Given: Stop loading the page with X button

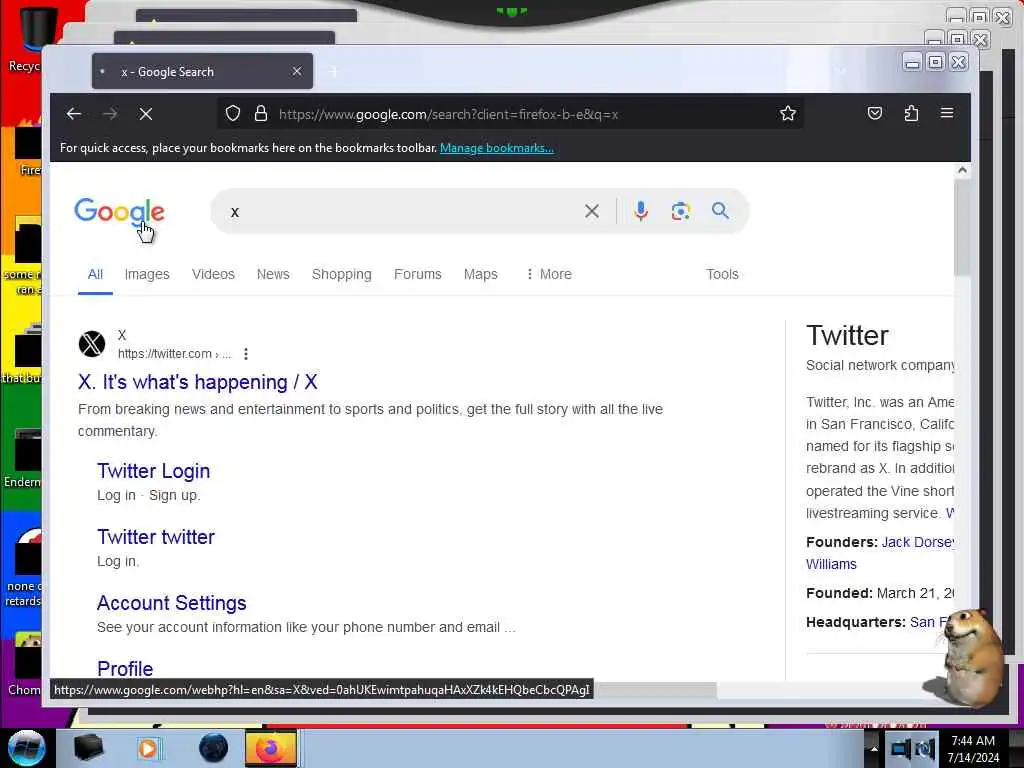Looking at the screenshot, I should pyautogui.click(x=146, y=114).
